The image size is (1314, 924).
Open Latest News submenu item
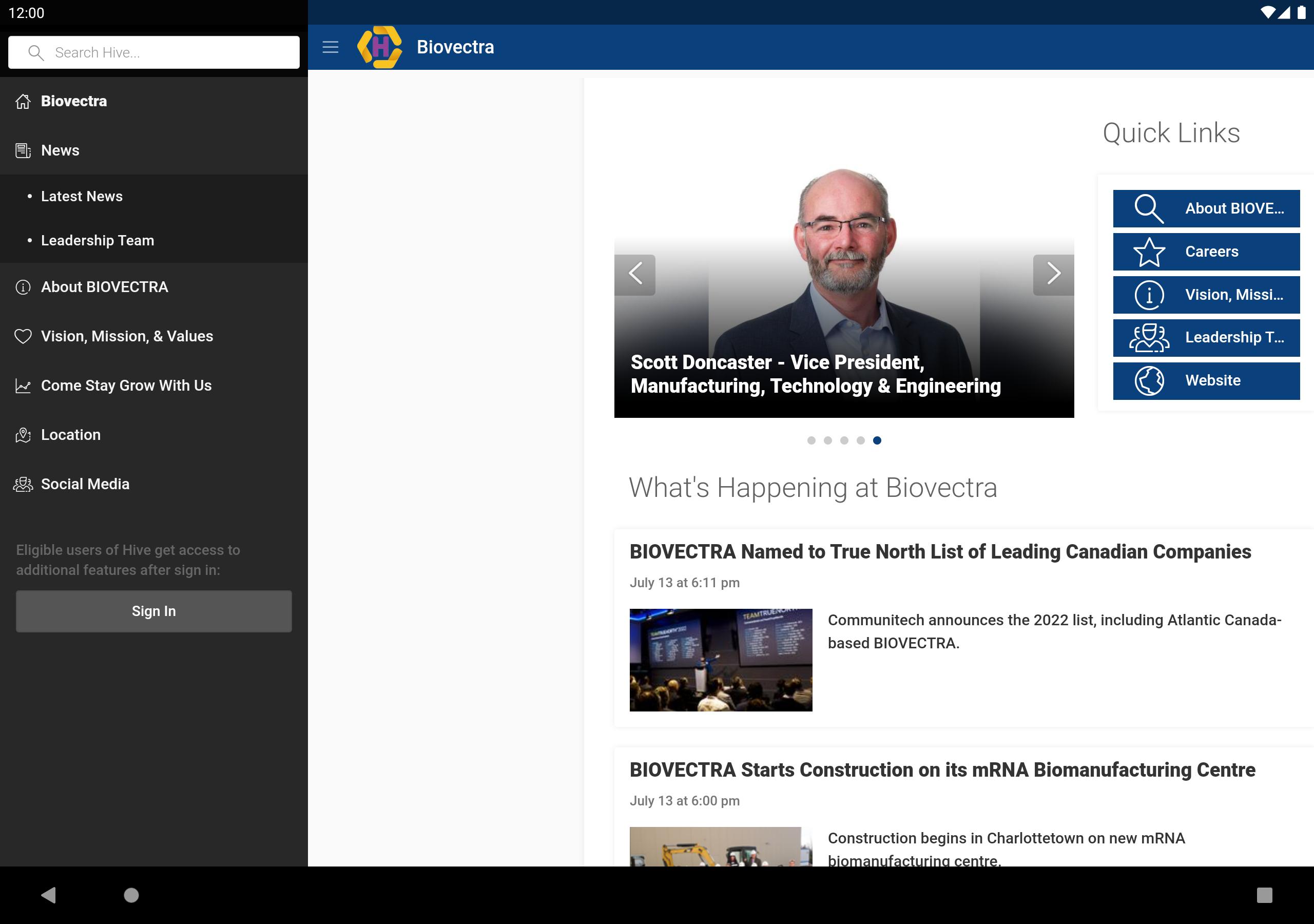click(154, 197)
